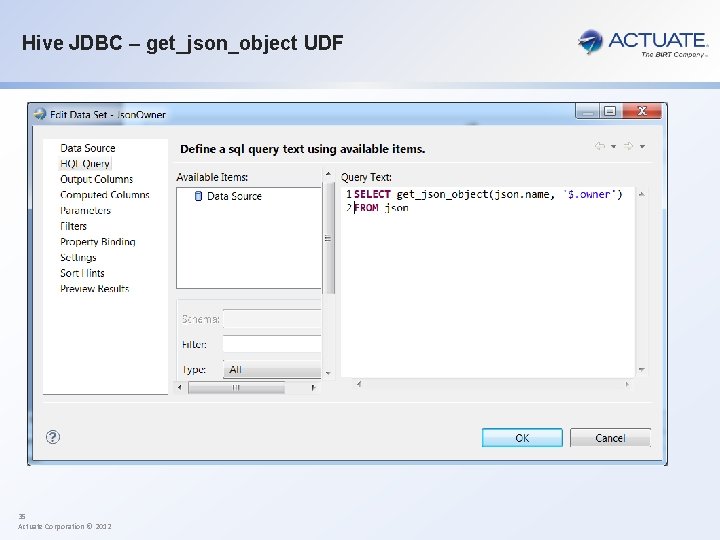Screen dimensions: 720x540
Task: Click get_json_object function name in query
Action: click(443, 194)
